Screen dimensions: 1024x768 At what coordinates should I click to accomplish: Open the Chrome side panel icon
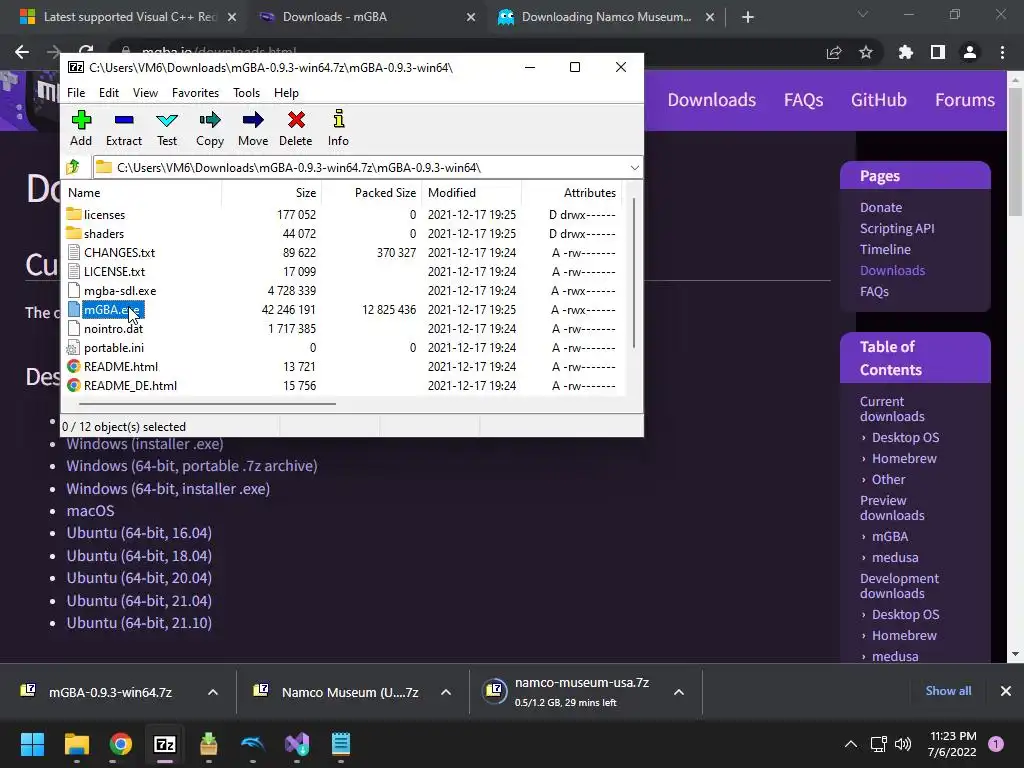click(938, 52)
